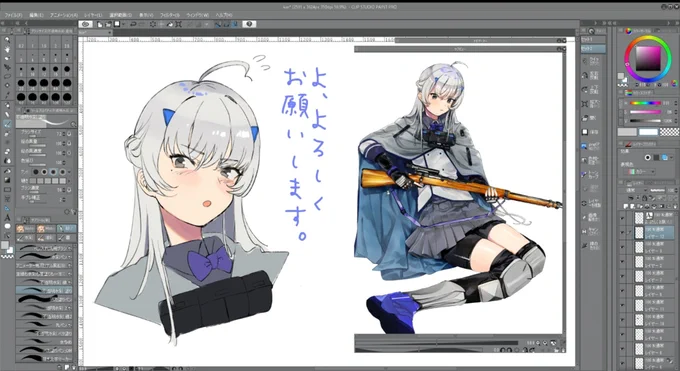The image size is (680, 371).
Task: Click the Save icon in command bar
Action: pos(117,24)
